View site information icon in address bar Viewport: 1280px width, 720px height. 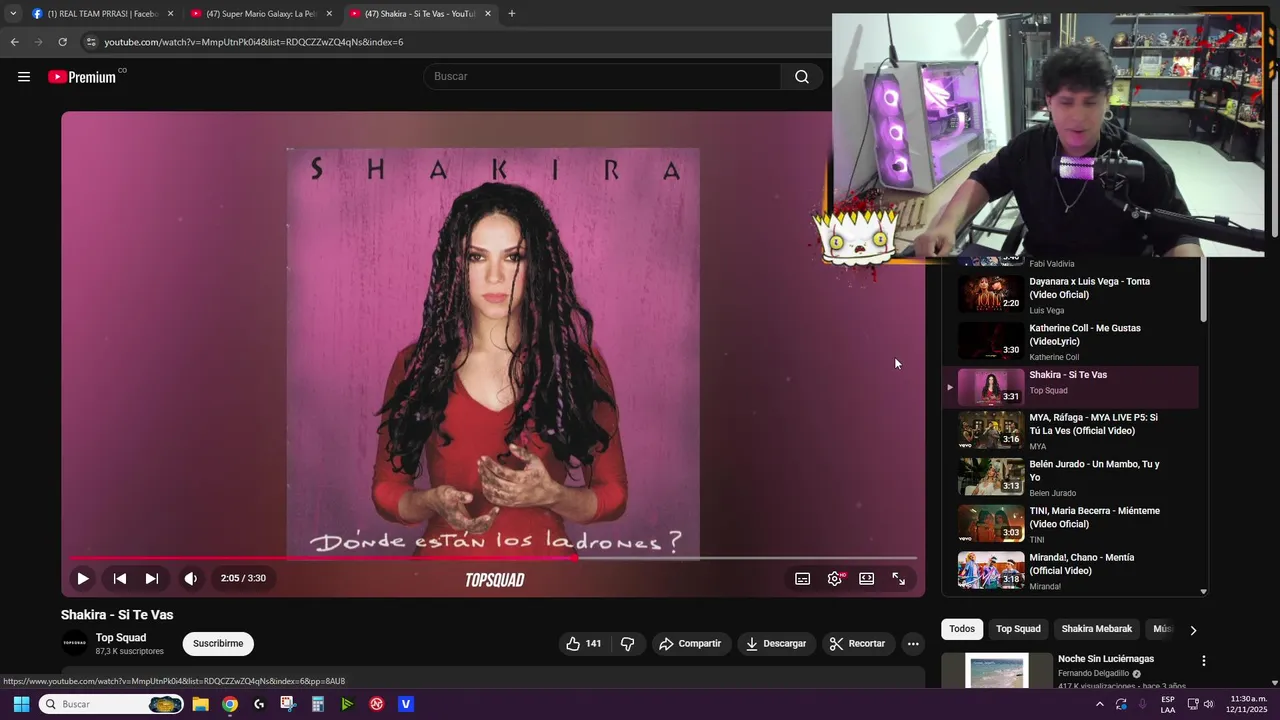coord(91,42)
